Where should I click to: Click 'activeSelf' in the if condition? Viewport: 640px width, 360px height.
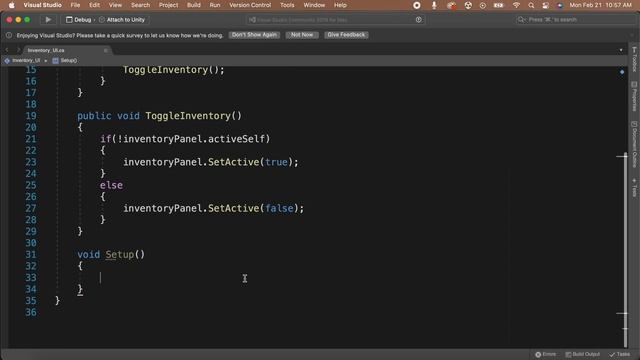[x=236, y=139]
